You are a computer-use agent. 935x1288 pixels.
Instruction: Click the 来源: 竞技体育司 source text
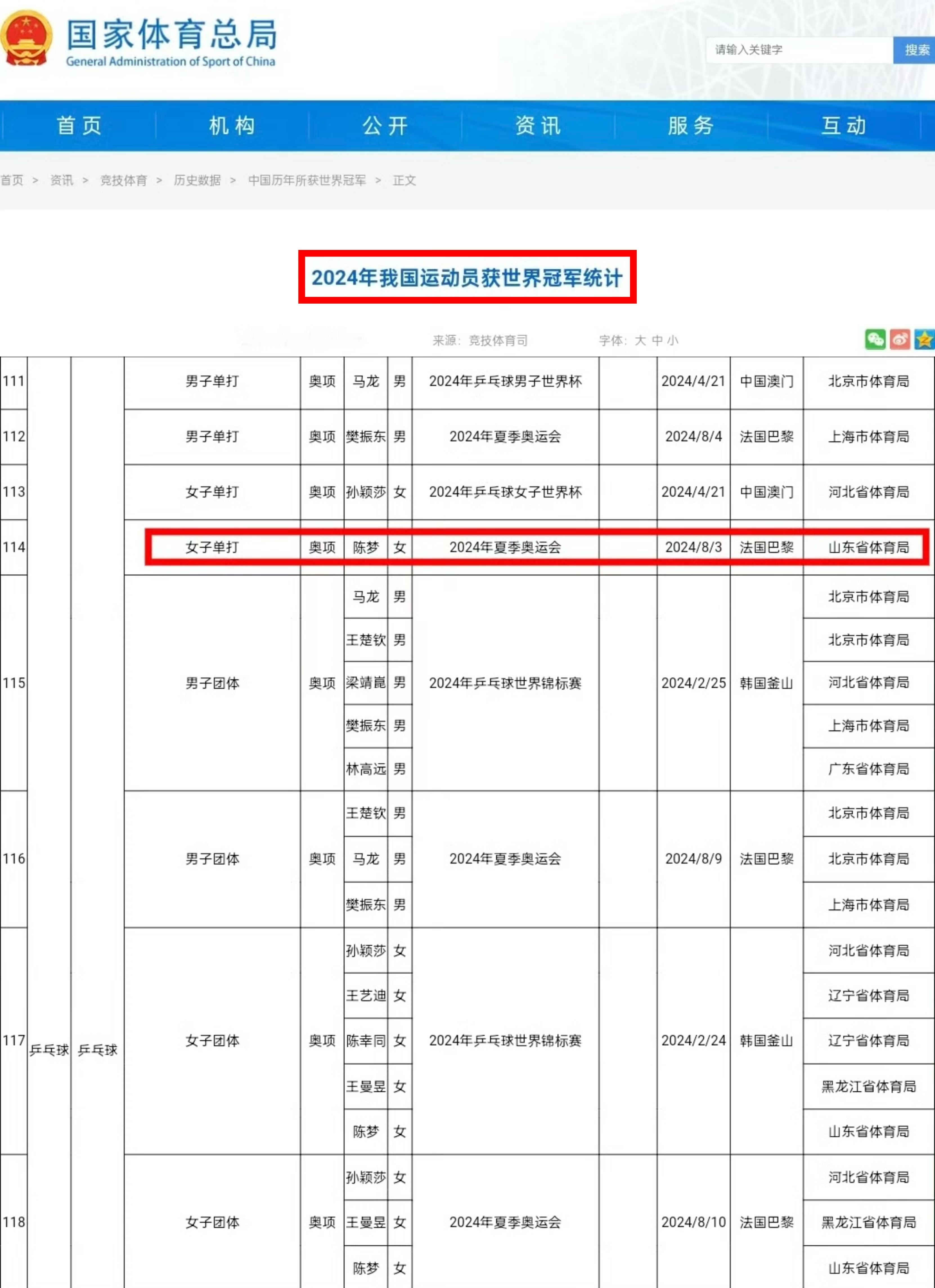pos(480,341)
